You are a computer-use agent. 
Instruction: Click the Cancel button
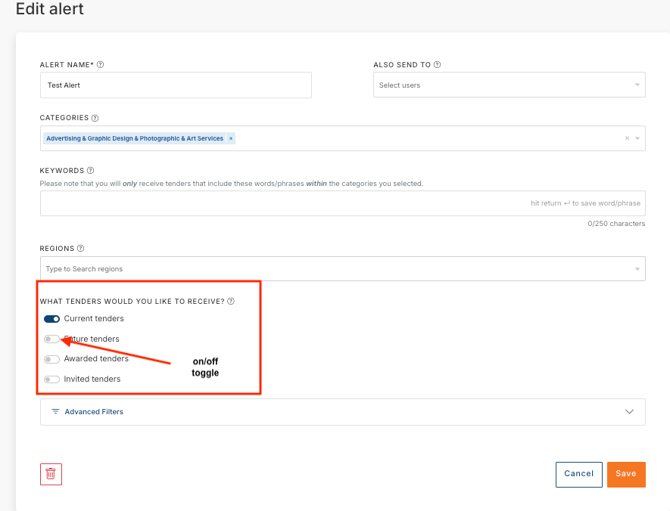pos(578,474)
